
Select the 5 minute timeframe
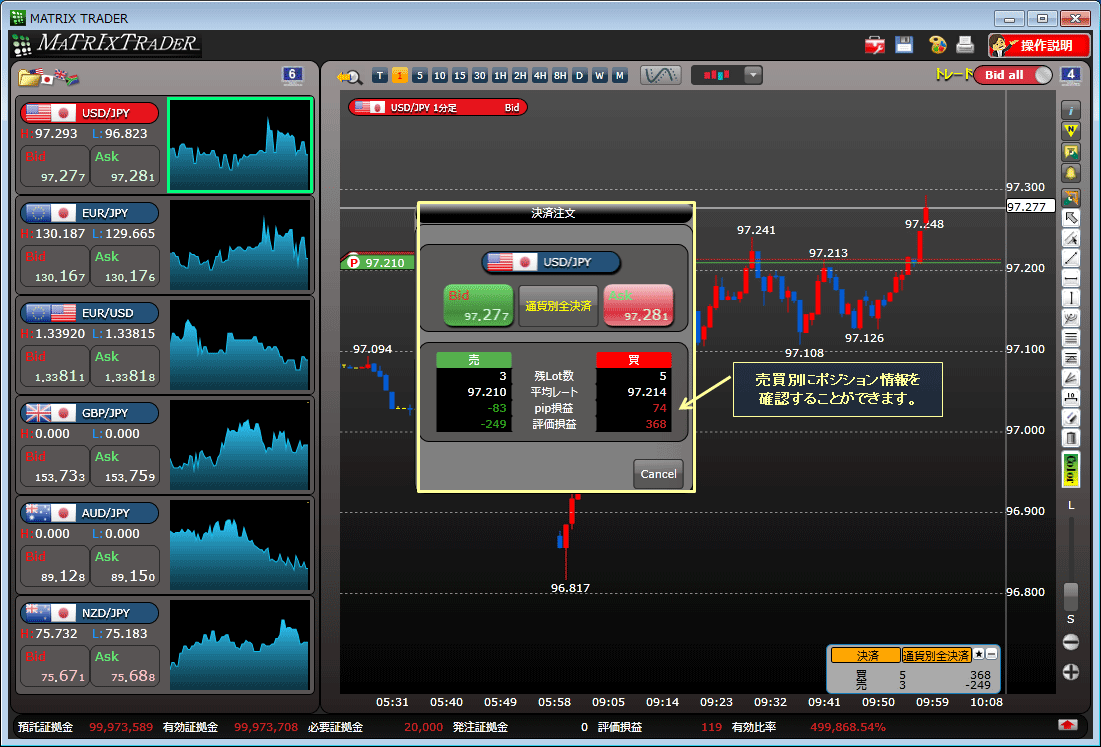(x=420, y=76)
